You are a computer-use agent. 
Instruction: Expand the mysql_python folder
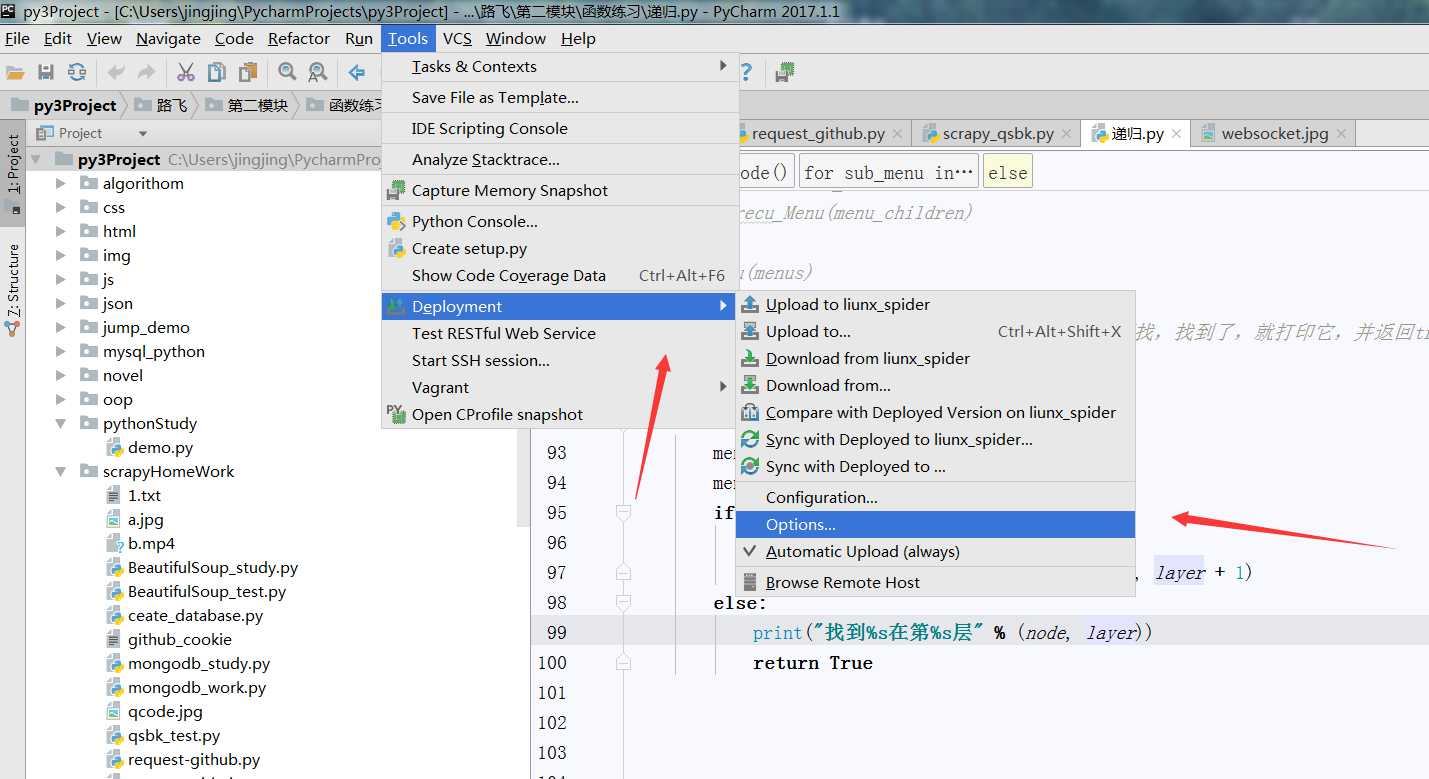coord(61,351)
